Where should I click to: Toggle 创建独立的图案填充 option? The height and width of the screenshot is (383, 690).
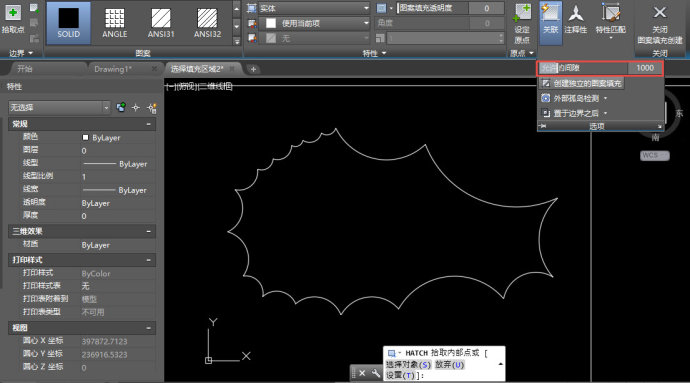click(581, 83)
